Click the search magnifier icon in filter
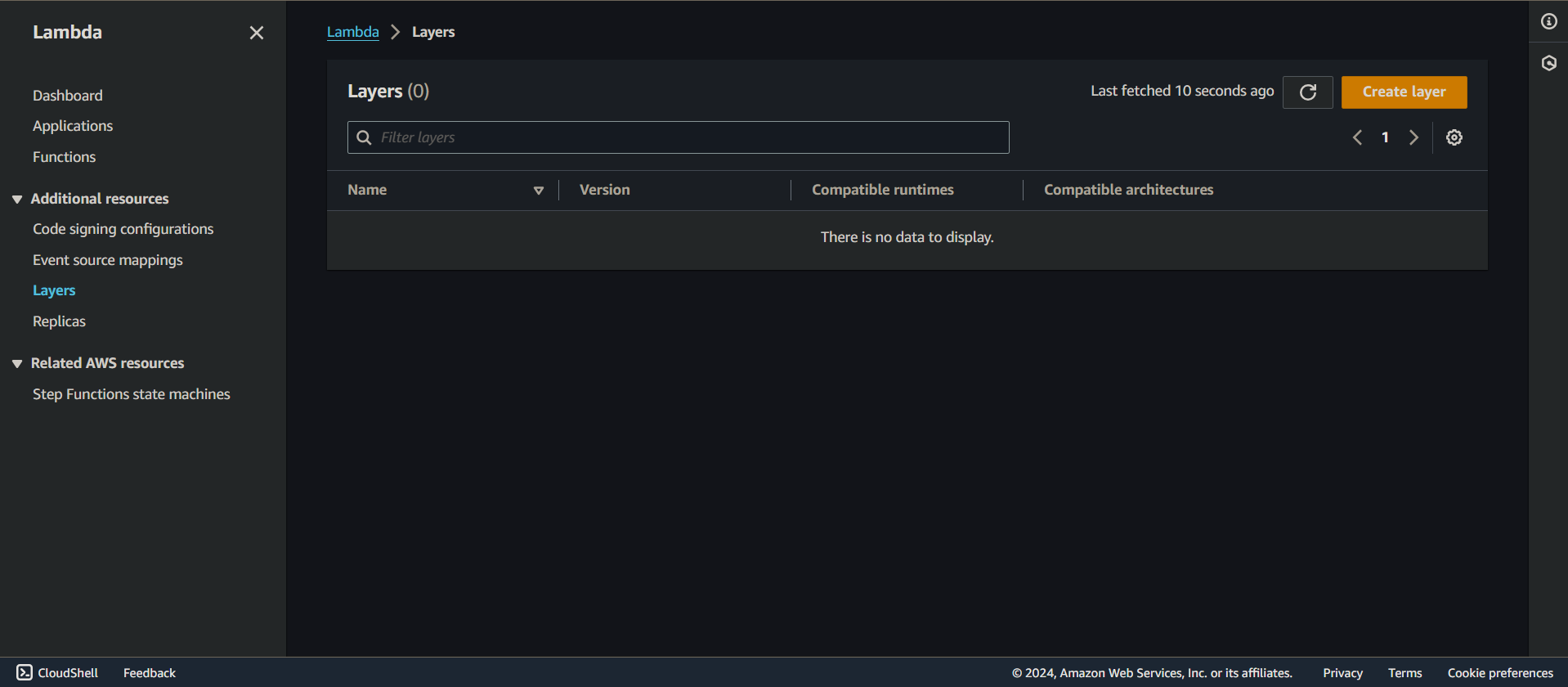Screen dimensions: 1568x687 pyautogui.click(x=365, y=137)
